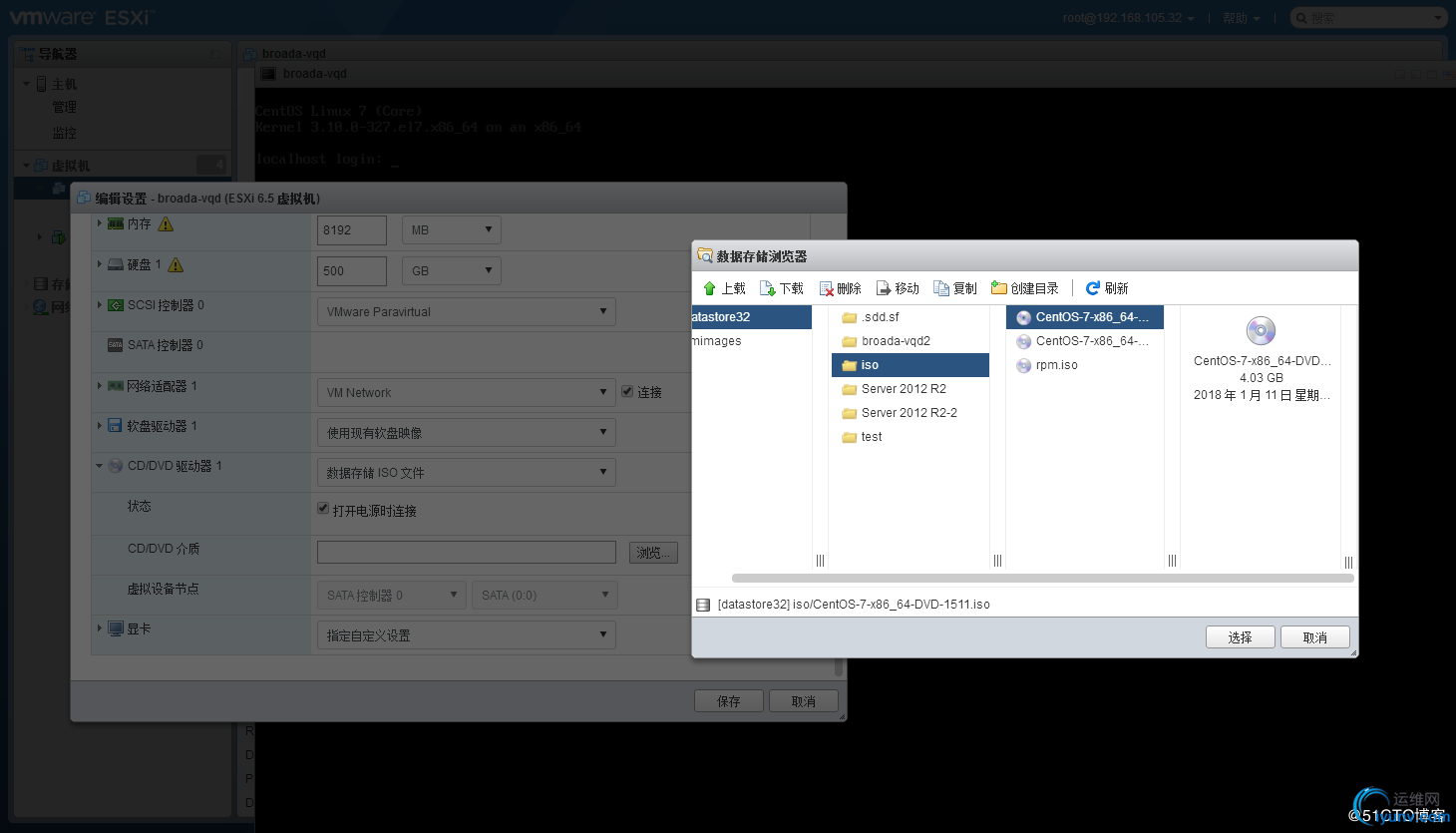The height and width of the screenshot is (833, 1456).
Task: Toggle Connect at power on checkbox
Action: coord(323,509)
